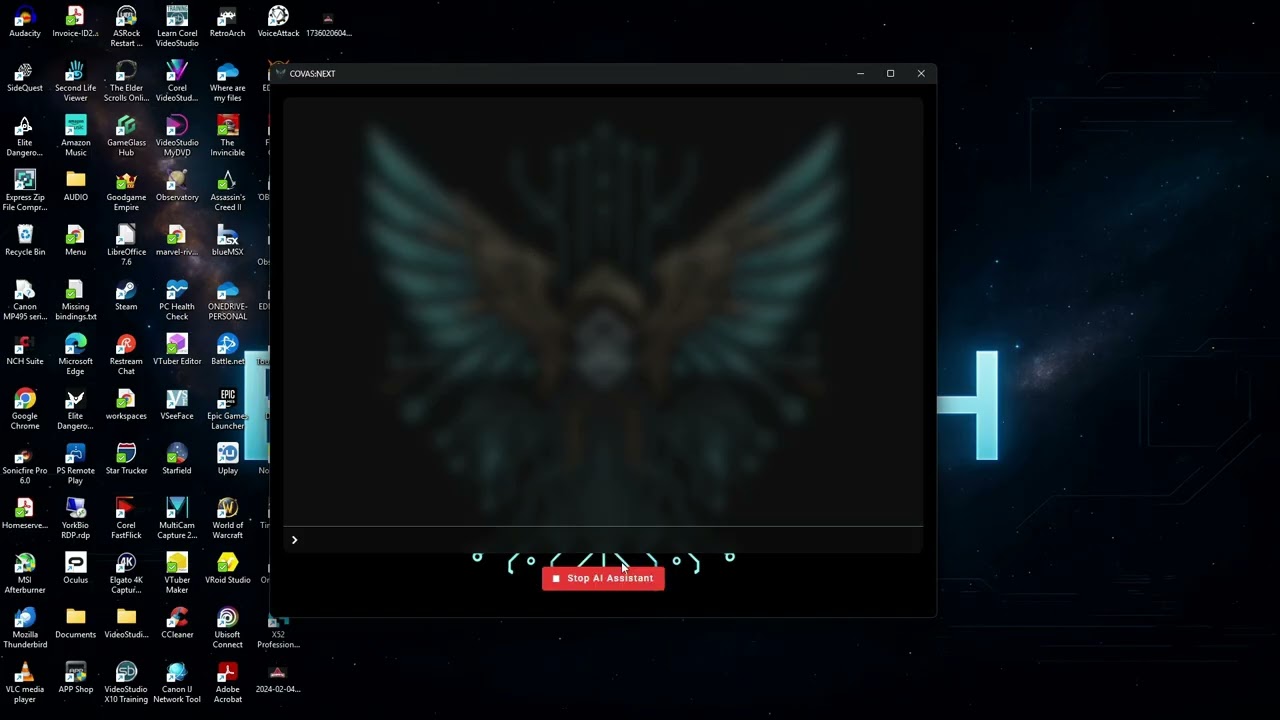The height and width of the screenshot is (720, 1280).
Task: Select the Steam desktop shortcut
Action: pyautogui.click(x=126, y=295)
